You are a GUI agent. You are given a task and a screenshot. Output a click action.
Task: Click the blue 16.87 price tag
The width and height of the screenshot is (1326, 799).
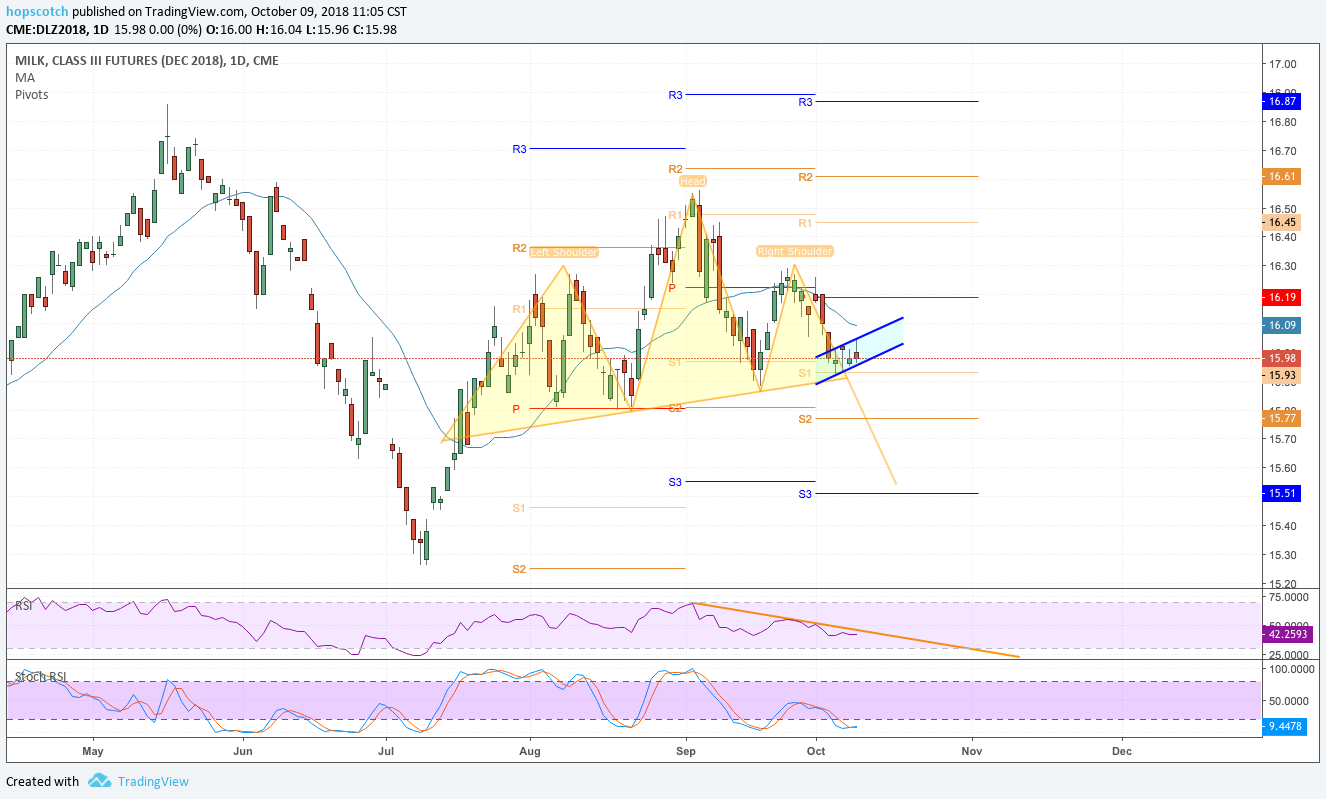tap(1282, 101)
